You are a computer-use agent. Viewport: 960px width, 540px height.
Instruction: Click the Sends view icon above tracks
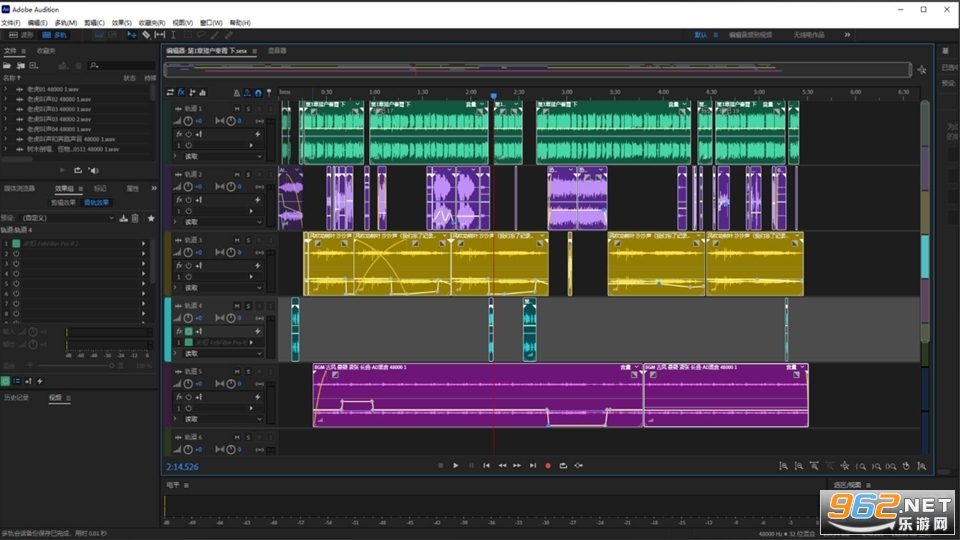[x=192, y=92]
